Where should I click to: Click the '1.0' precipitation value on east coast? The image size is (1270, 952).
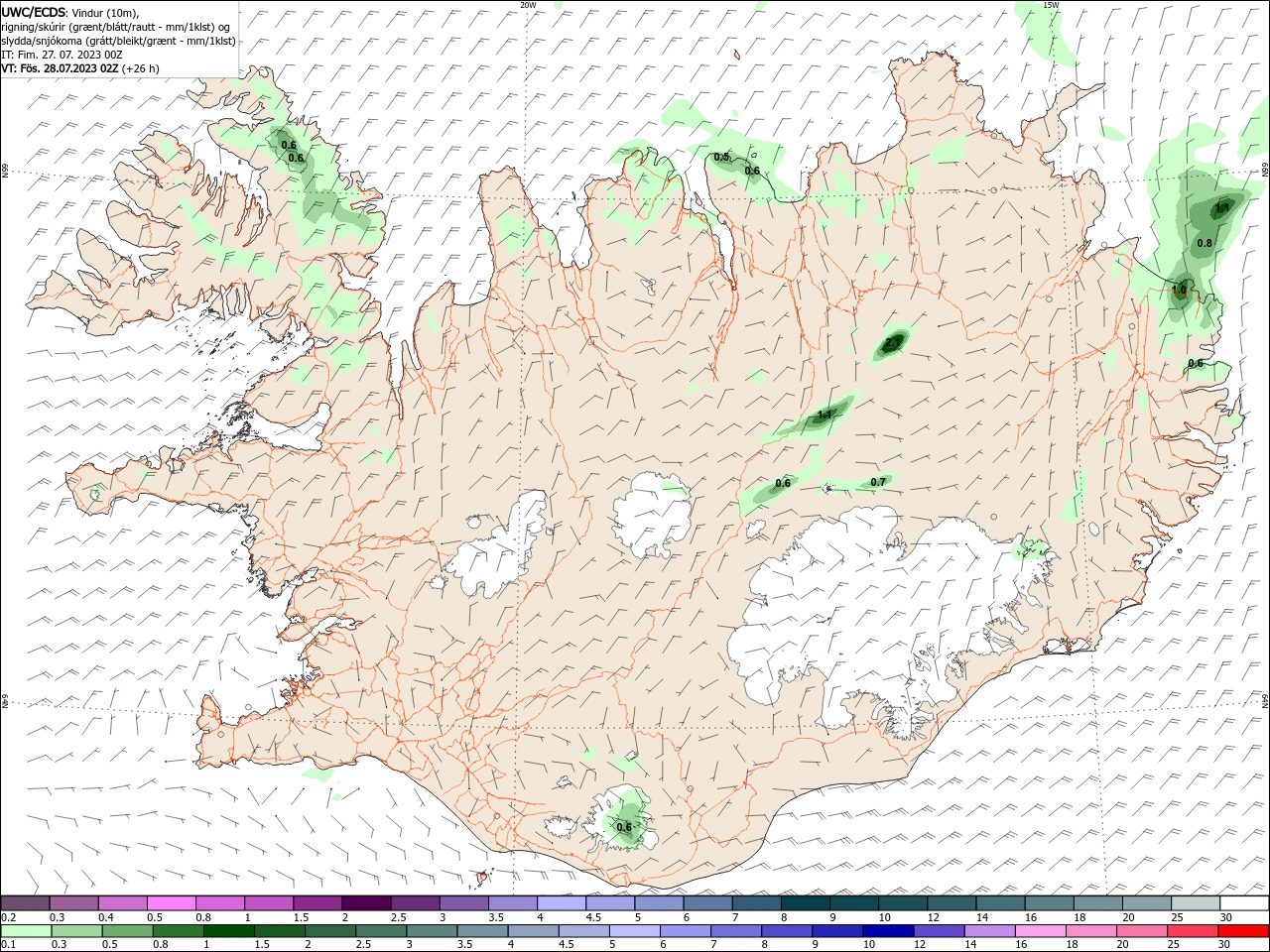point(1180,290)
